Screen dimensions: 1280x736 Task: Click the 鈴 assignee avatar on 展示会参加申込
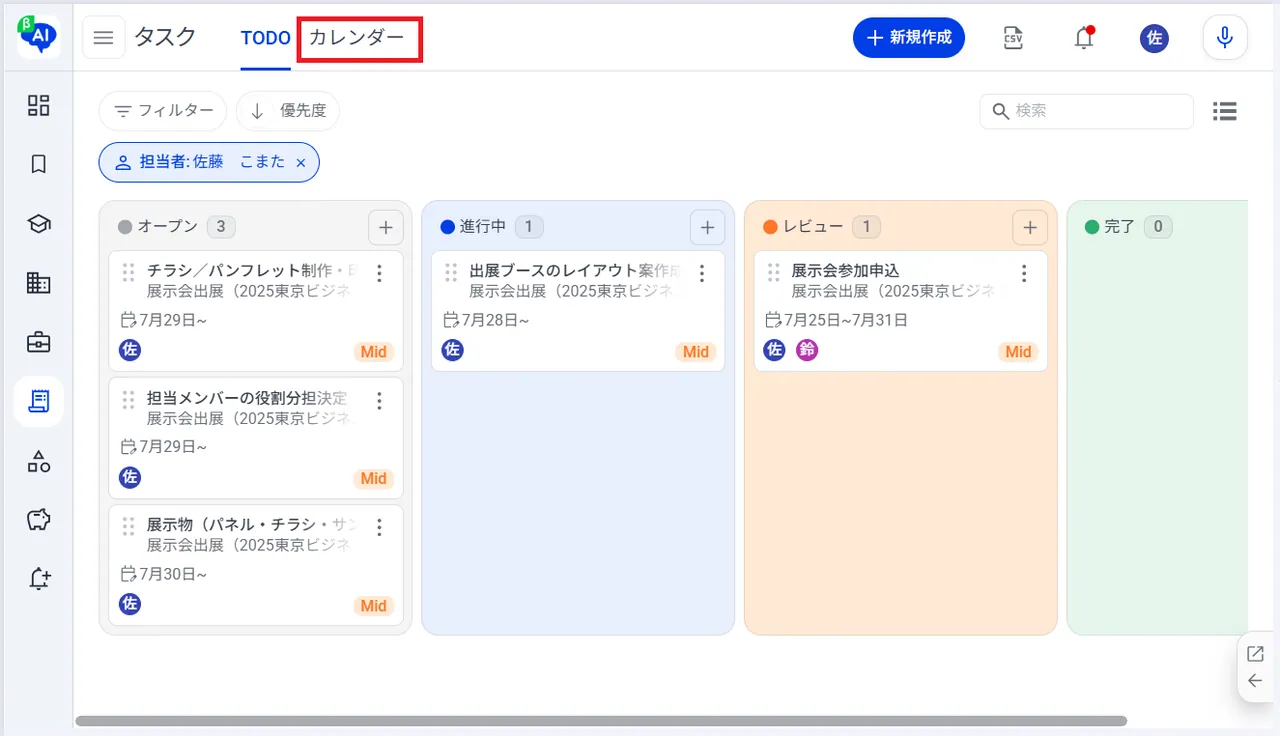pos(807,350)
